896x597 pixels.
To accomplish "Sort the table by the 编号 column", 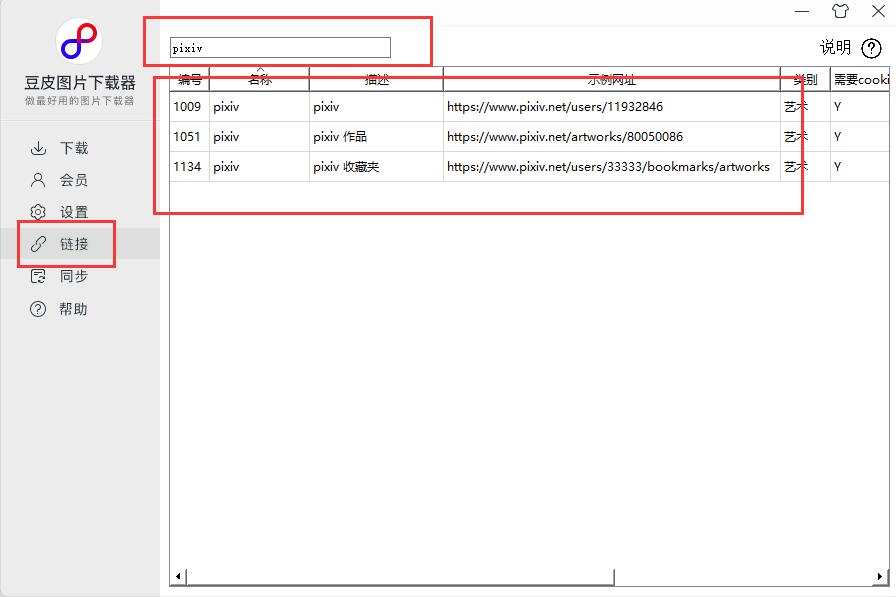I will (x=190, y=79).
